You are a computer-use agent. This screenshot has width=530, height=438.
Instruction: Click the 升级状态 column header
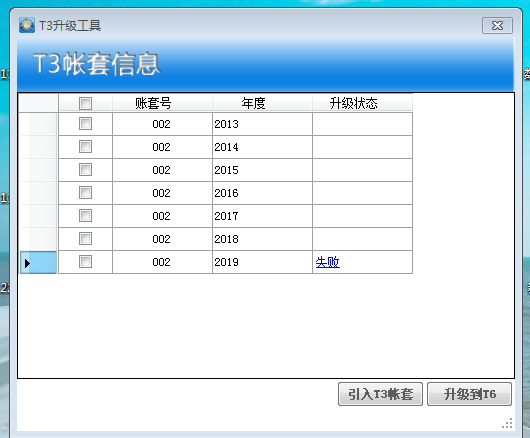tap(362, 103)
